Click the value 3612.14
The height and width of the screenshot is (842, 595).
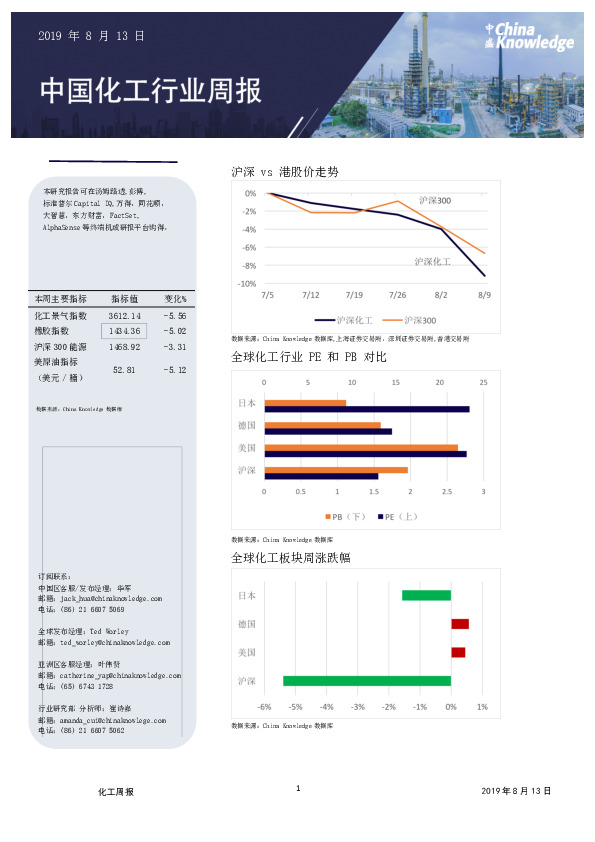point(125,316)
